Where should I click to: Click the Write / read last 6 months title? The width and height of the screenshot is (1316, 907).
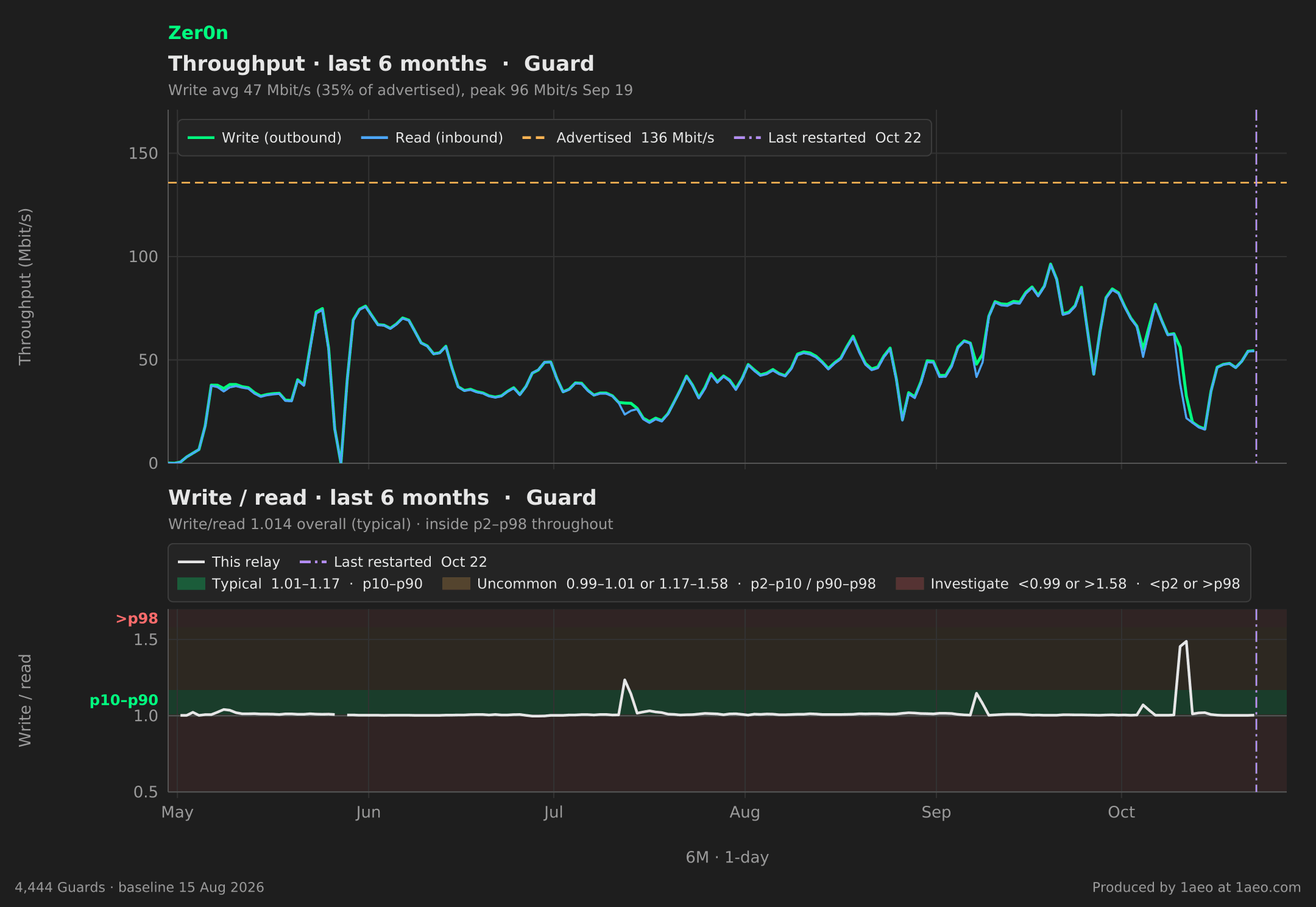[x=382, y=498]
